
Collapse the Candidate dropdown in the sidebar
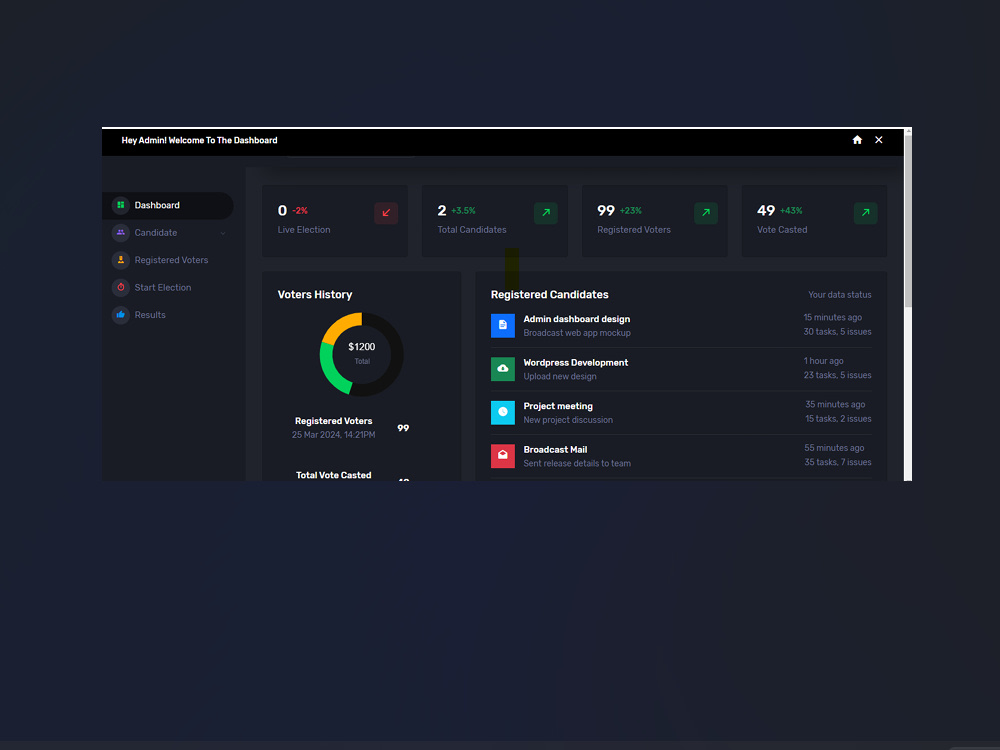[222, 232]
